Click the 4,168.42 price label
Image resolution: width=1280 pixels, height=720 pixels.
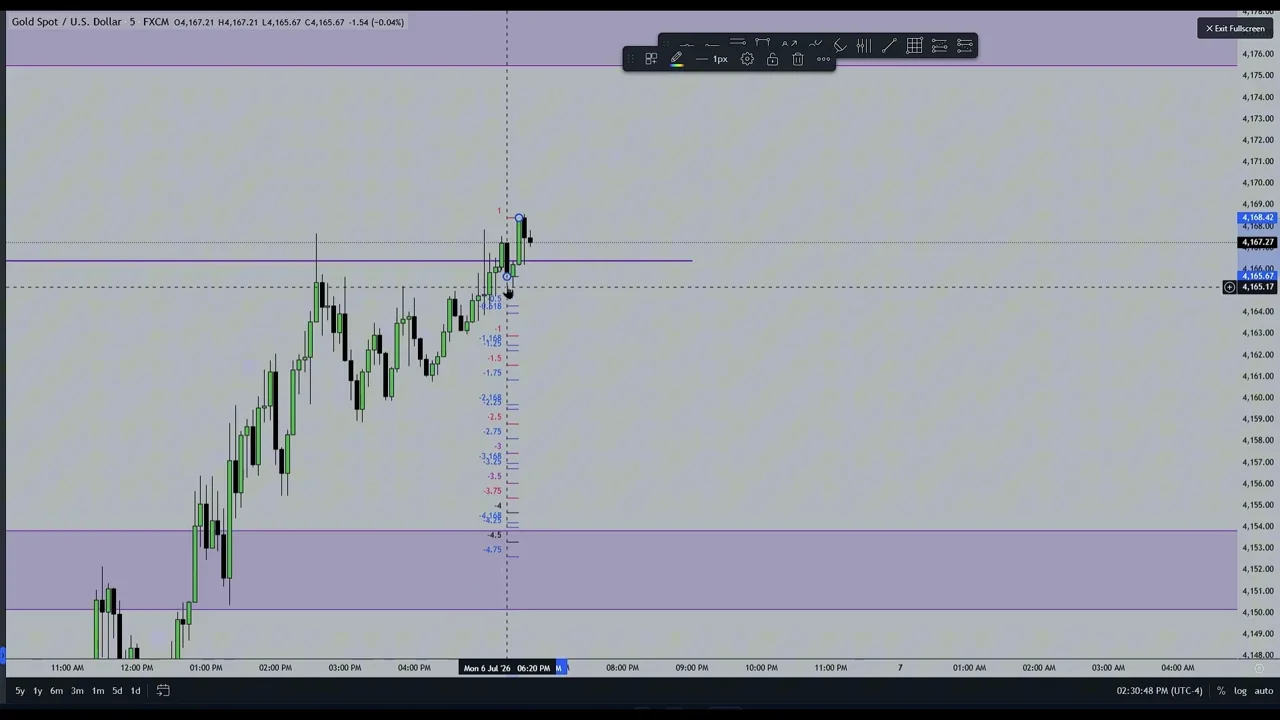[x=1257, y=217]
